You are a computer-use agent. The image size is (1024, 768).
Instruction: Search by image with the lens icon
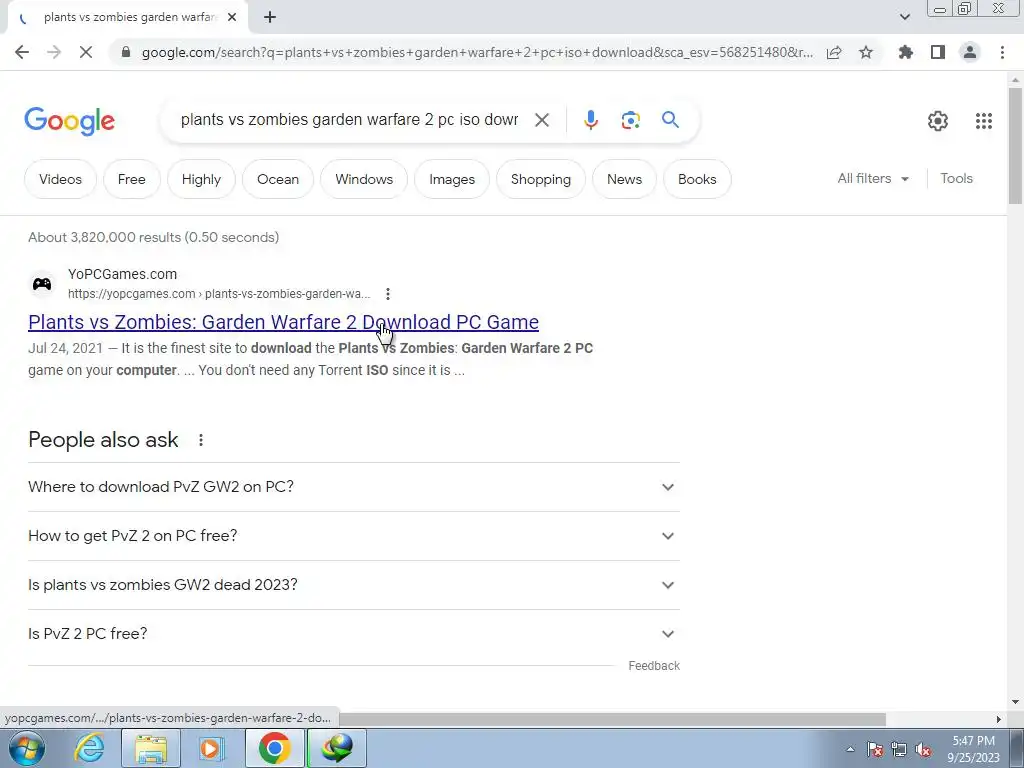tap(630, 120)
